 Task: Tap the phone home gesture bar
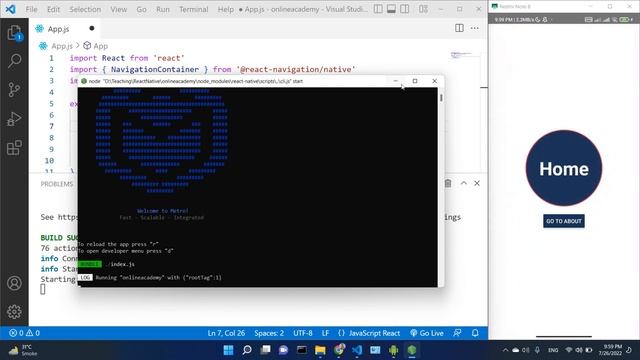click(564, 337)
